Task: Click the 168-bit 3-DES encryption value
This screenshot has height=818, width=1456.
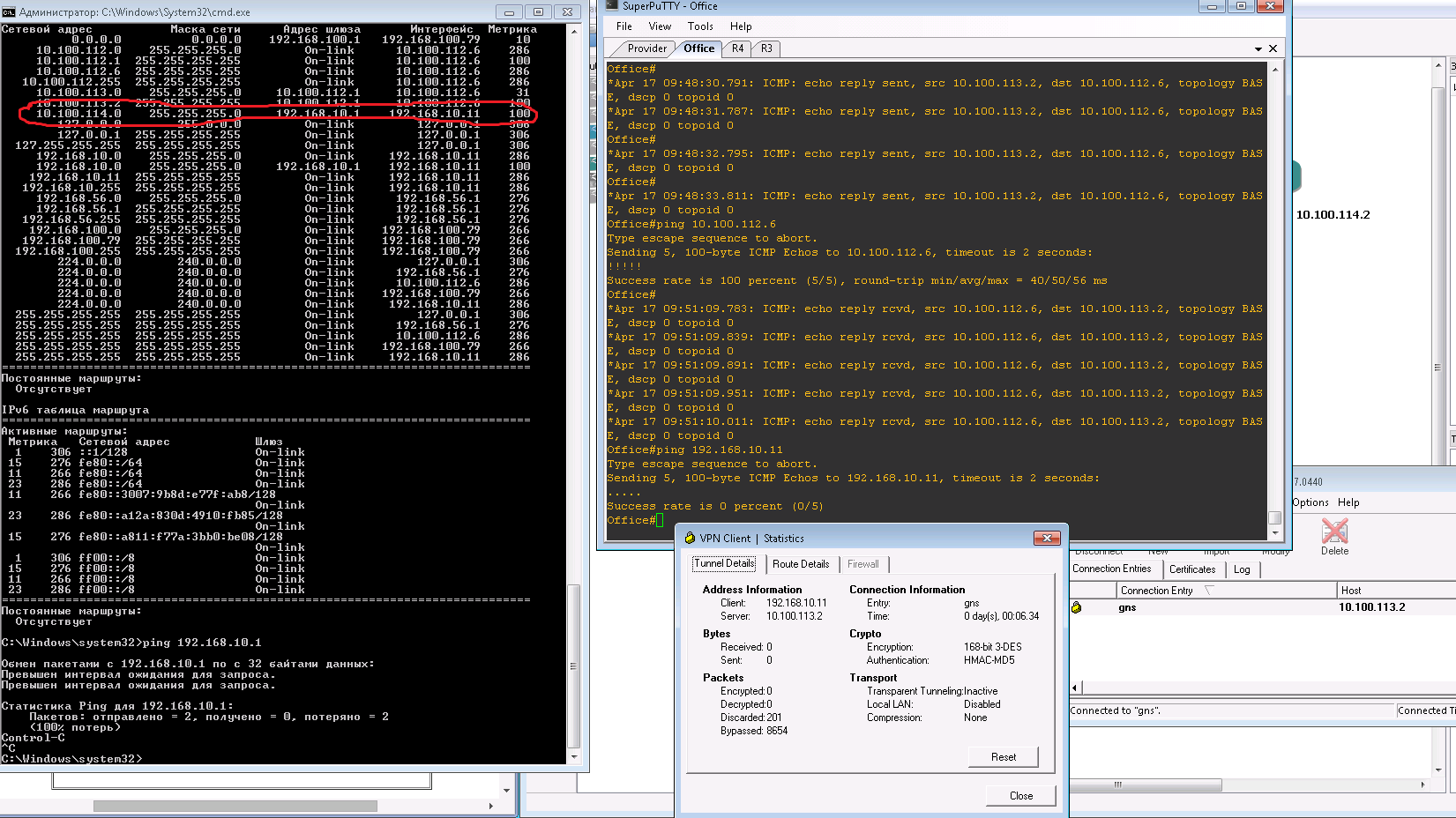Action: tap(993, 647)
